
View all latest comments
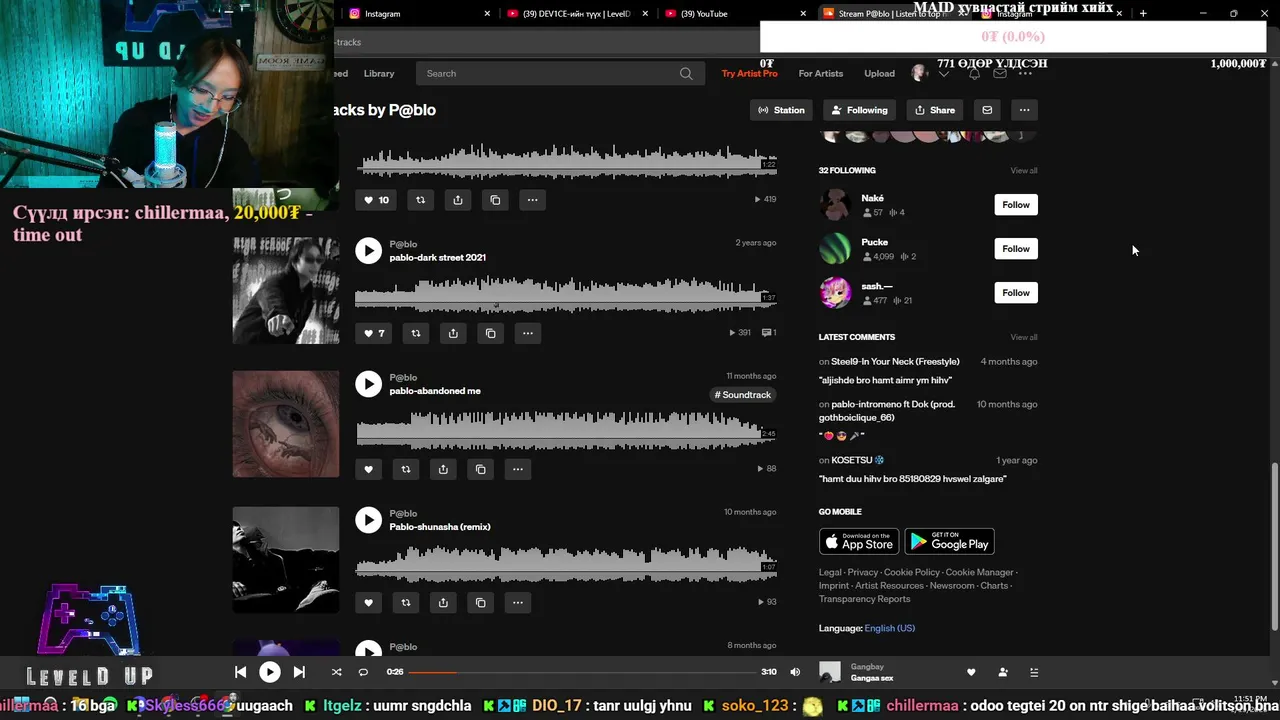tap(1024, 337)
